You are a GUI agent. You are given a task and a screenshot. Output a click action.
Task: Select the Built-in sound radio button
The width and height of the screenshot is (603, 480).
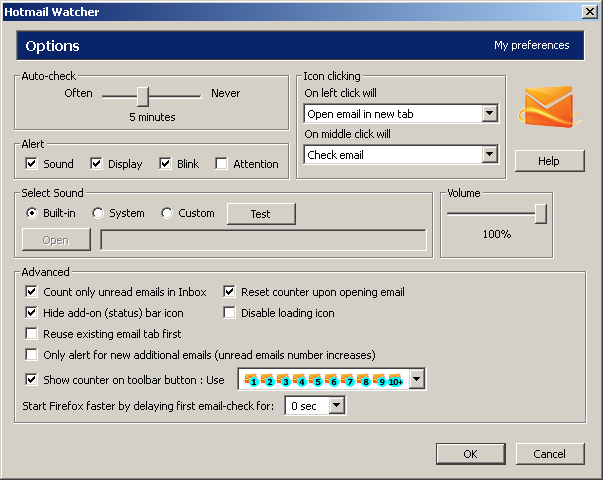click(x=32, y=213)
